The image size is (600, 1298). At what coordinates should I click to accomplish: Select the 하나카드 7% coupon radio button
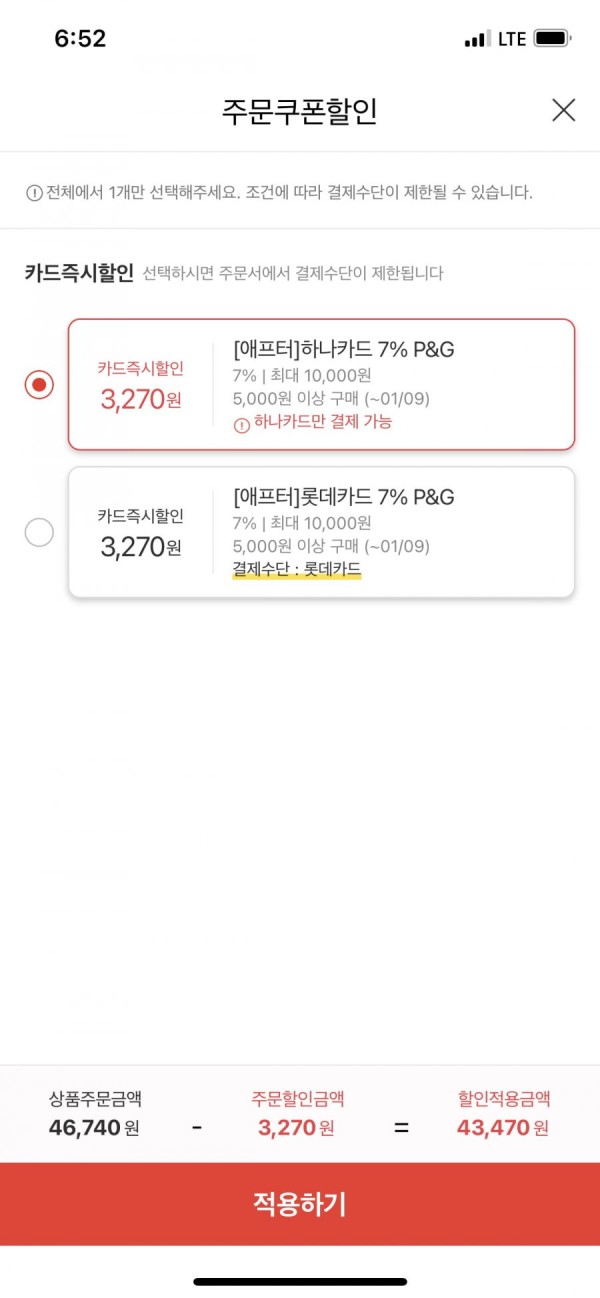point(39,384)
